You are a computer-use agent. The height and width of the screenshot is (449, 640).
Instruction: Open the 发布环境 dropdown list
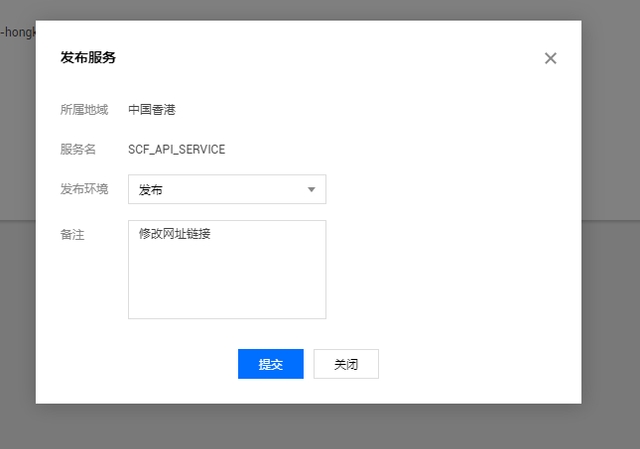click(226, 189)
